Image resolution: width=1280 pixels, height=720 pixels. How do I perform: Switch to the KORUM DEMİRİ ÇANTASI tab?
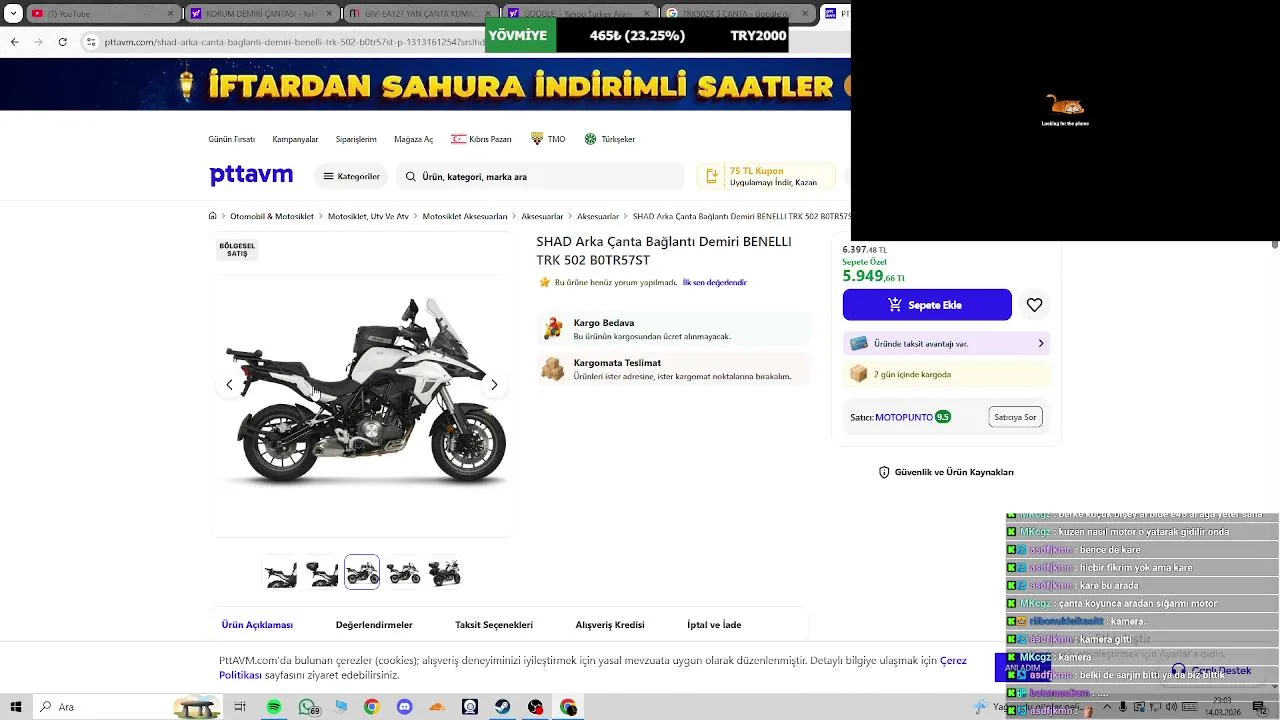coord(260,14)
